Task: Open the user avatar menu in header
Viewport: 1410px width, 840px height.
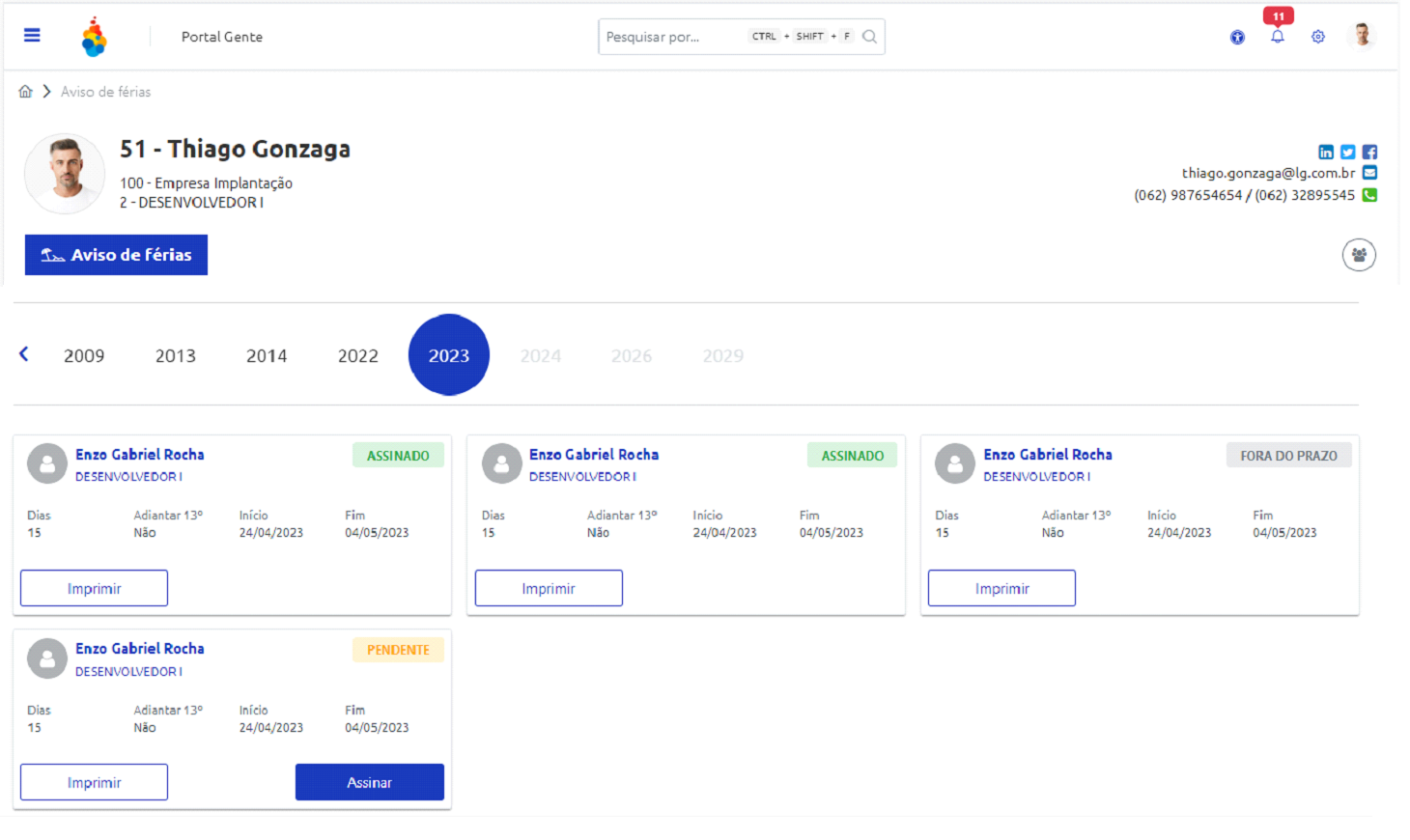Action: click(x=1363, y=36)
